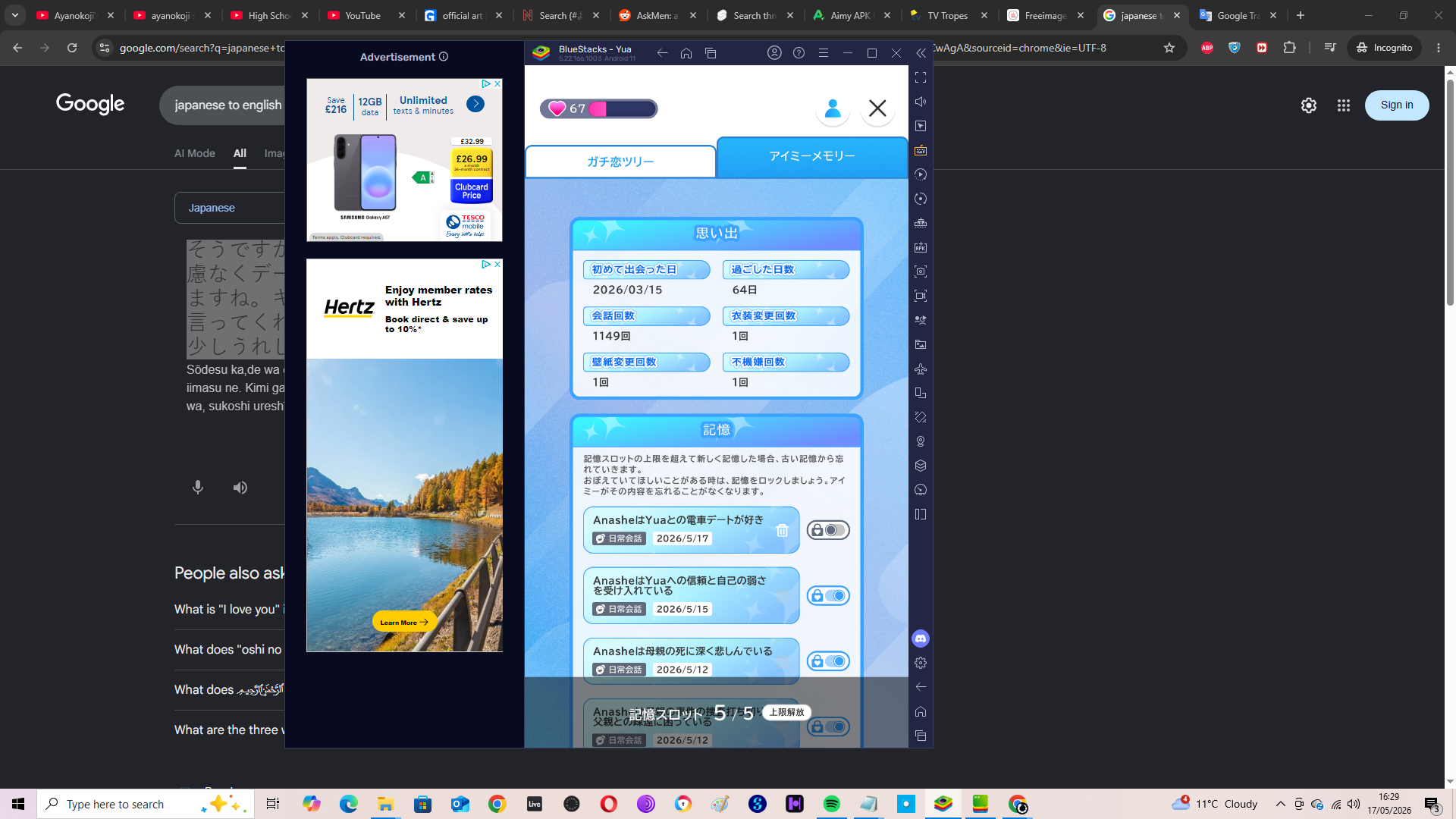Click the Install APK sidebar icon
The height and width of the screenshot is (819, 1456).
tap(921, 247)
